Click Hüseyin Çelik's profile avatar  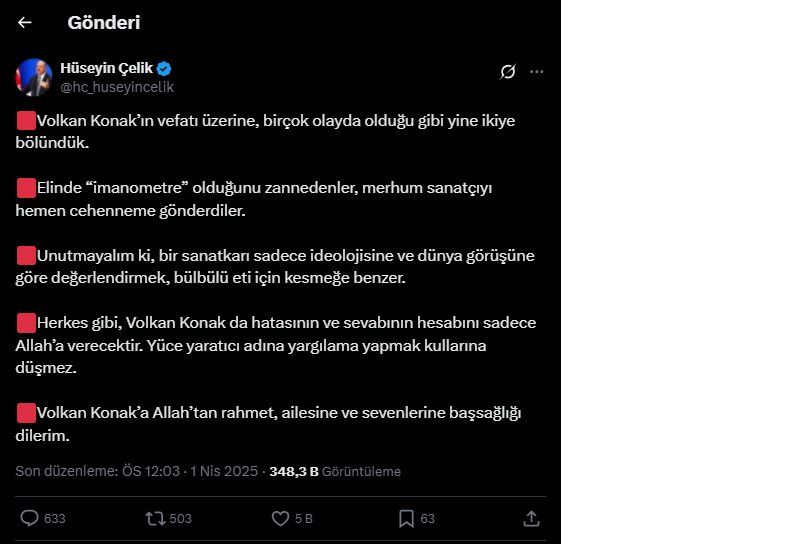coord(34,77)
